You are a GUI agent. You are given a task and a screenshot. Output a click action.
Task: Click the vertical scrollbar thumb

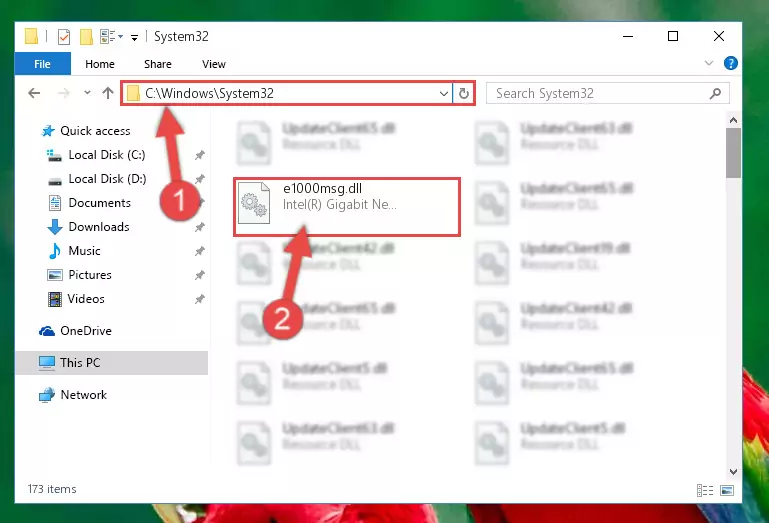[733, 153]
